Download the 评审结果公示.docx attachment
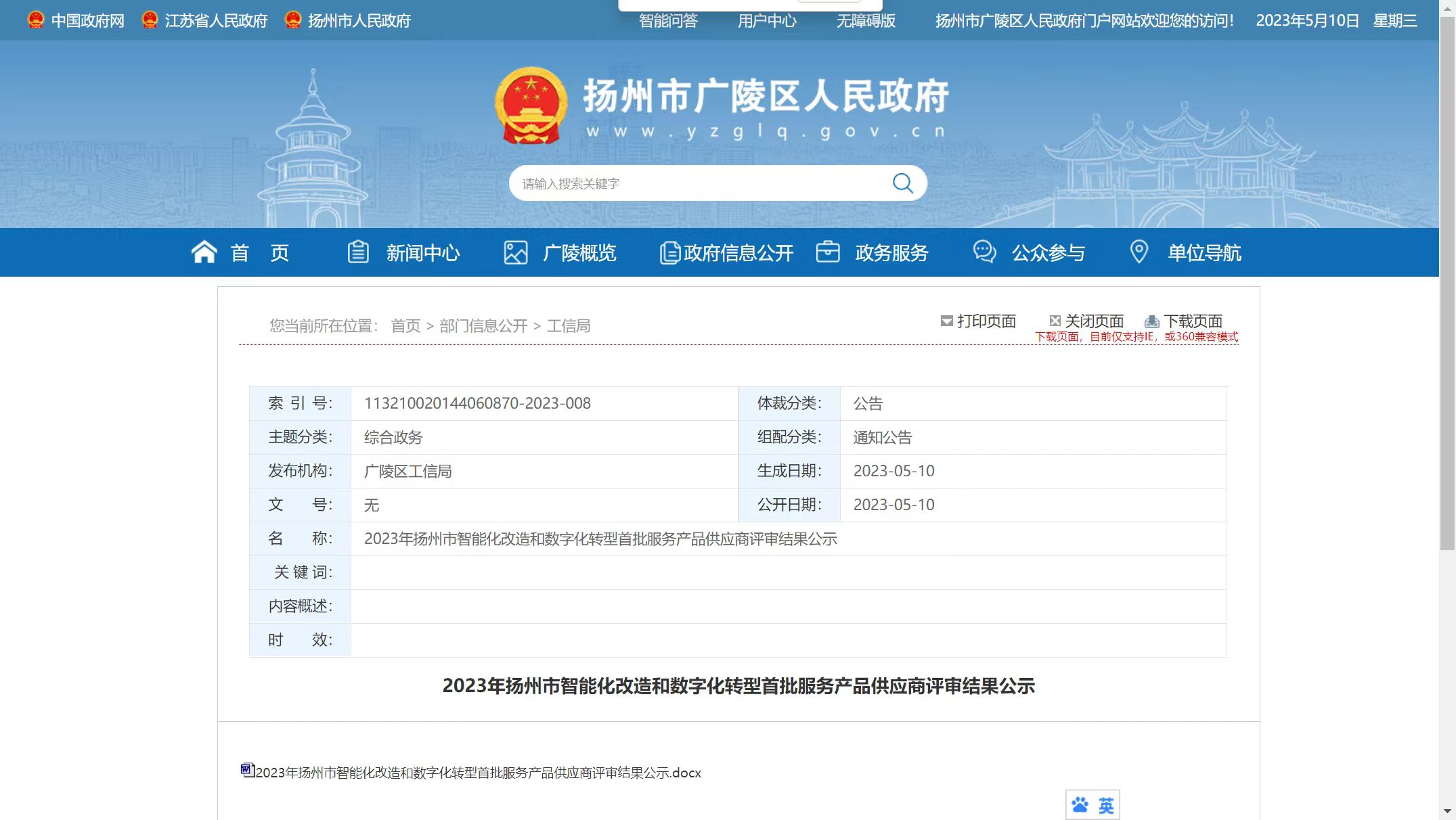This screenshot has height=820, width=1456. coord(478,773)
